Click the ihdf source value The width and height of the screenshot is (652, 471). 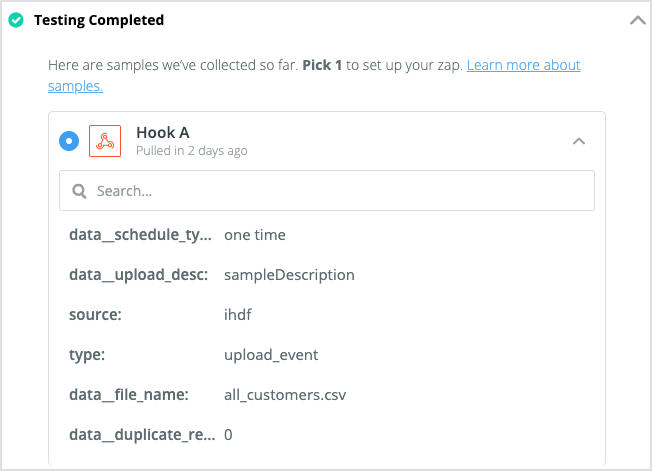238,315
